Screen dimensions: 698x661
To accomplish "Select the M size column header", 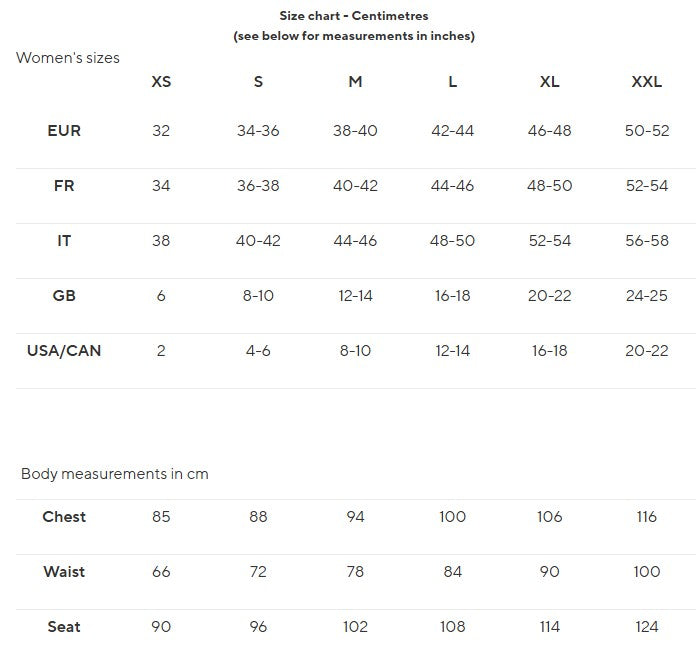I will [x=355, y=82].
